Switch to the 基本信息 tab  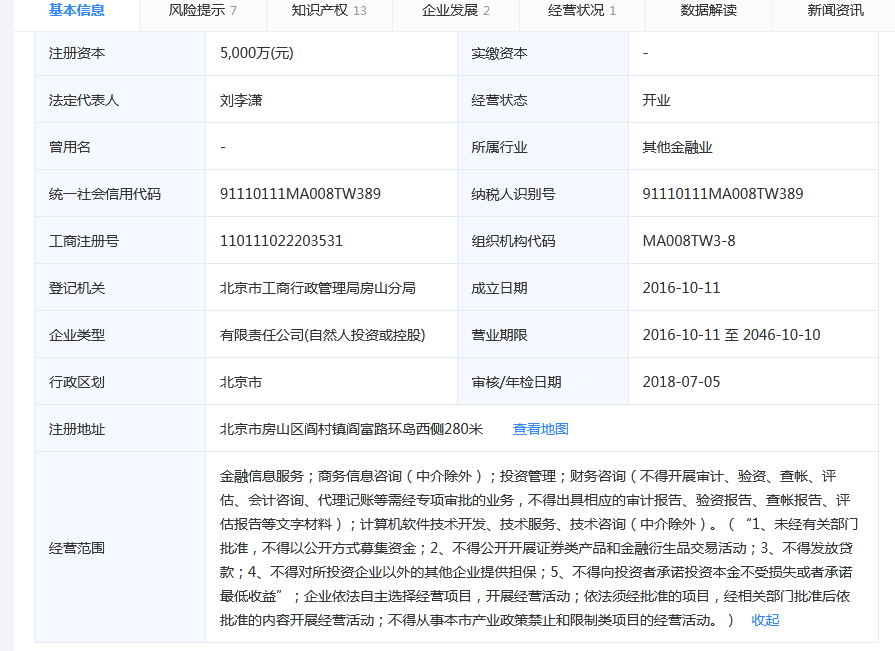pyautogui.click(x=76, y=10)
